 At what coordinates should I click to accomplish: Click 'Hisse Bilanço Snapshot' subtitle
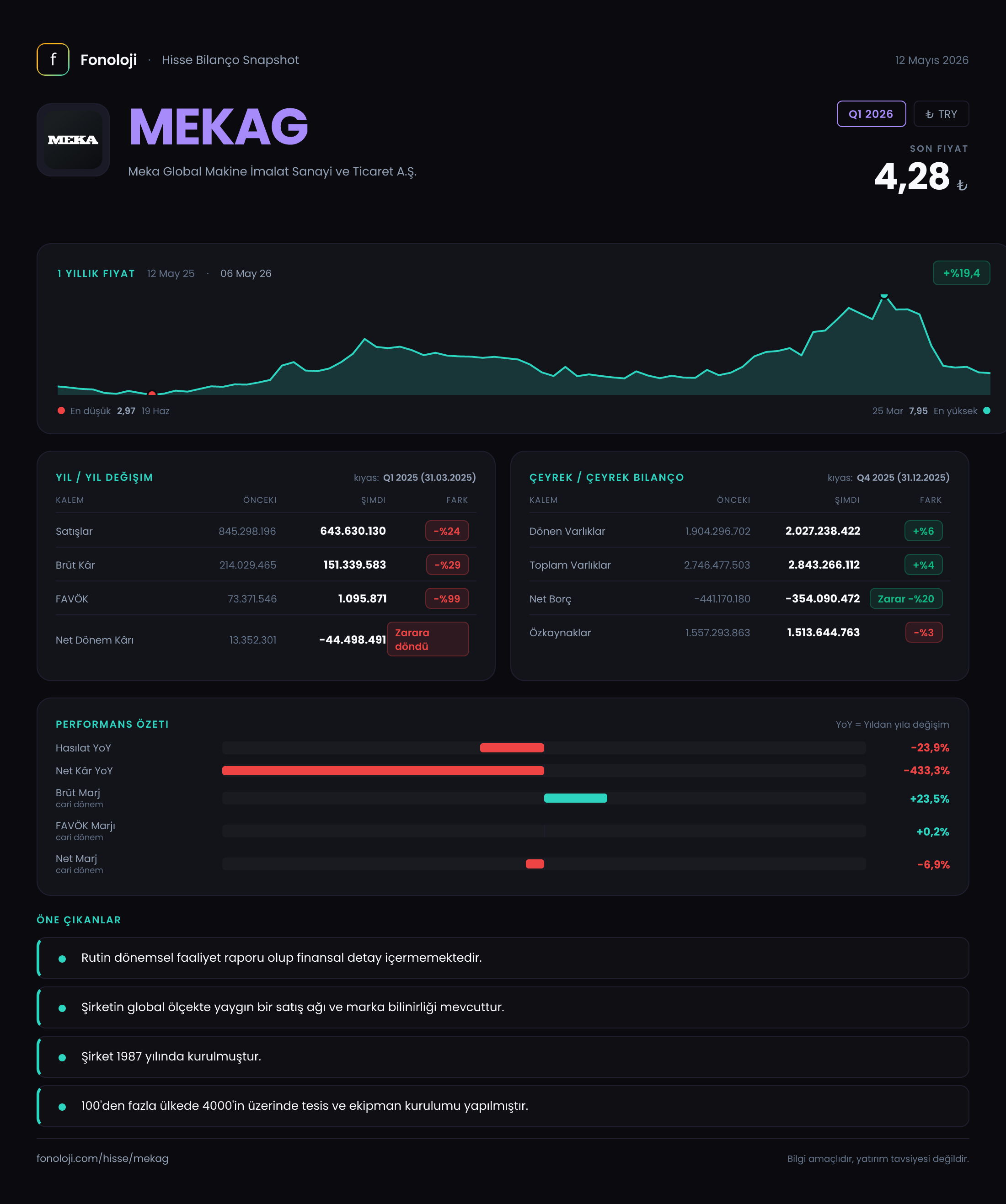pos(230,60)
